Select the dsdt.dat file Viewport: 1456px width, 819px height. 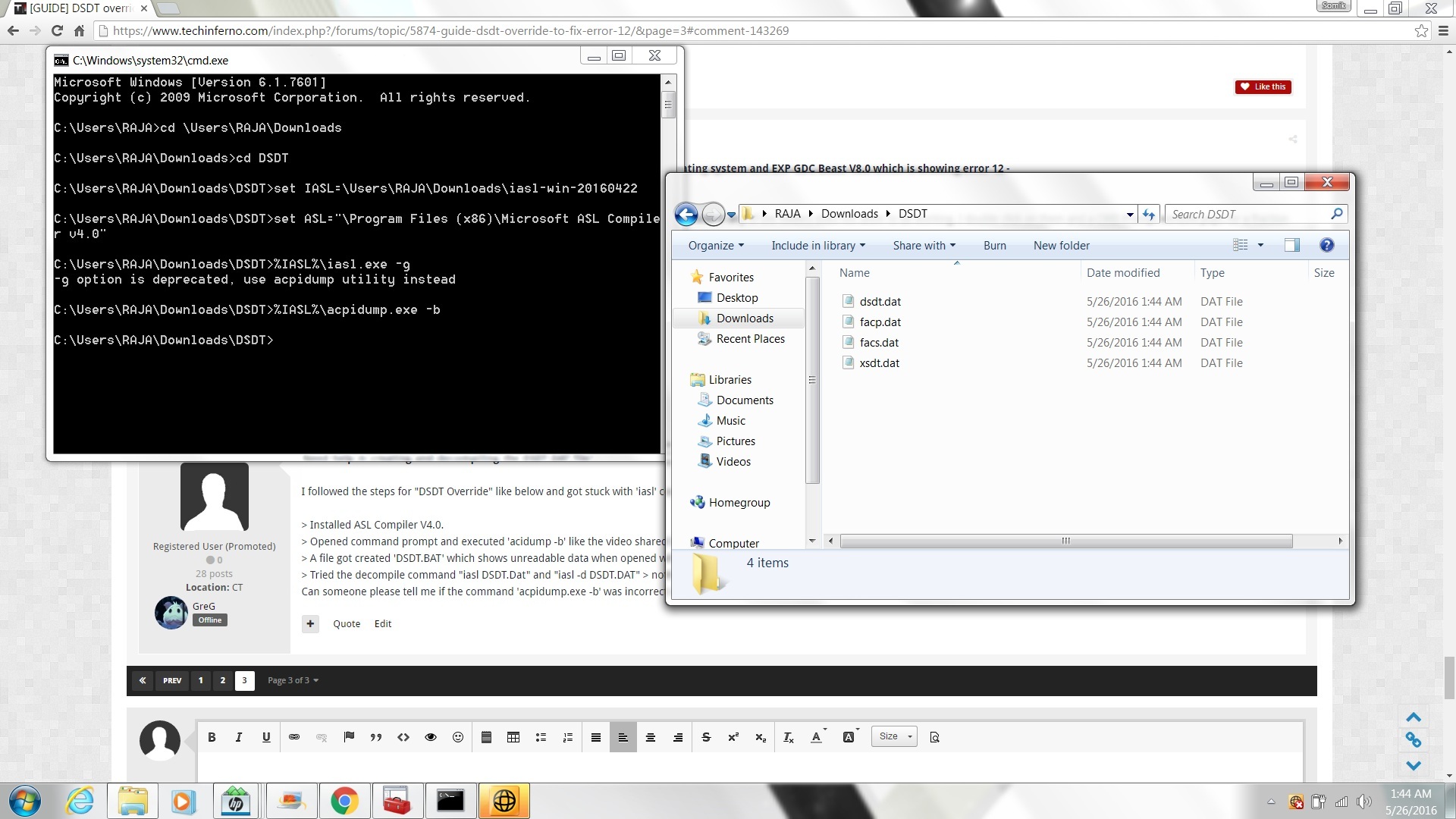tap(880, 302)
